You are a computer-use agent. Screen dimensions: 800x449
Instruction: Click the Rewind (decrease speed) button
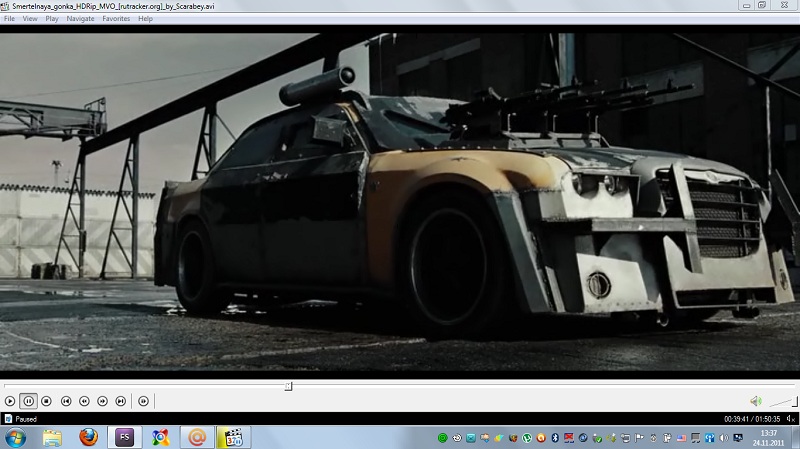click(x=84, y=402)
